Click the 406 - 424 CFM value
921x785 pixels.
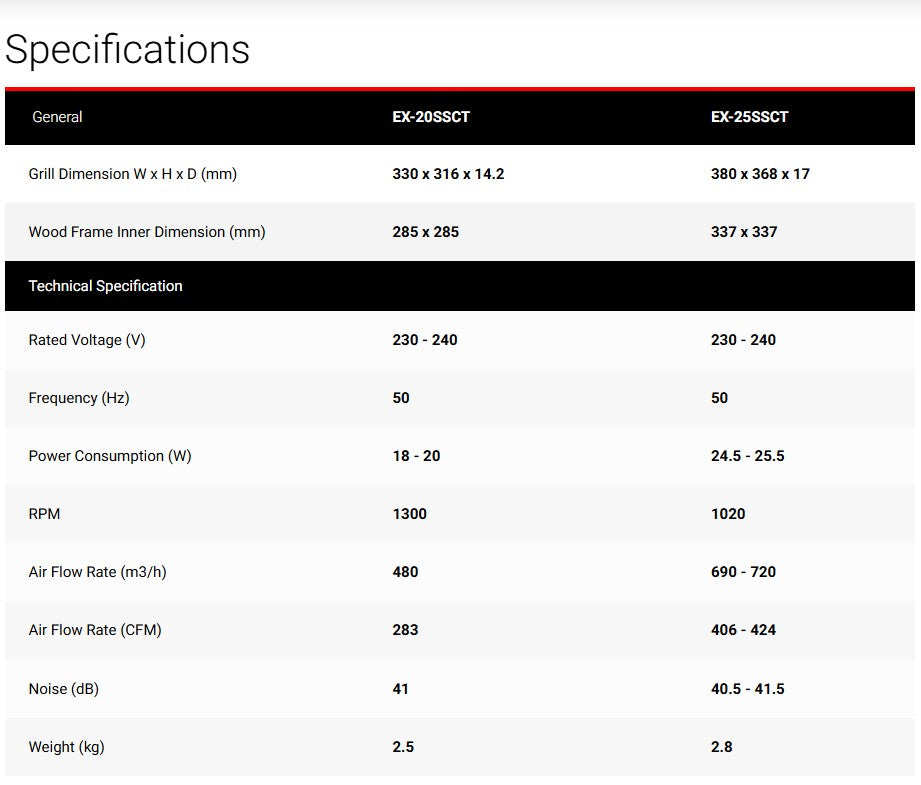[x=743, y=630]
